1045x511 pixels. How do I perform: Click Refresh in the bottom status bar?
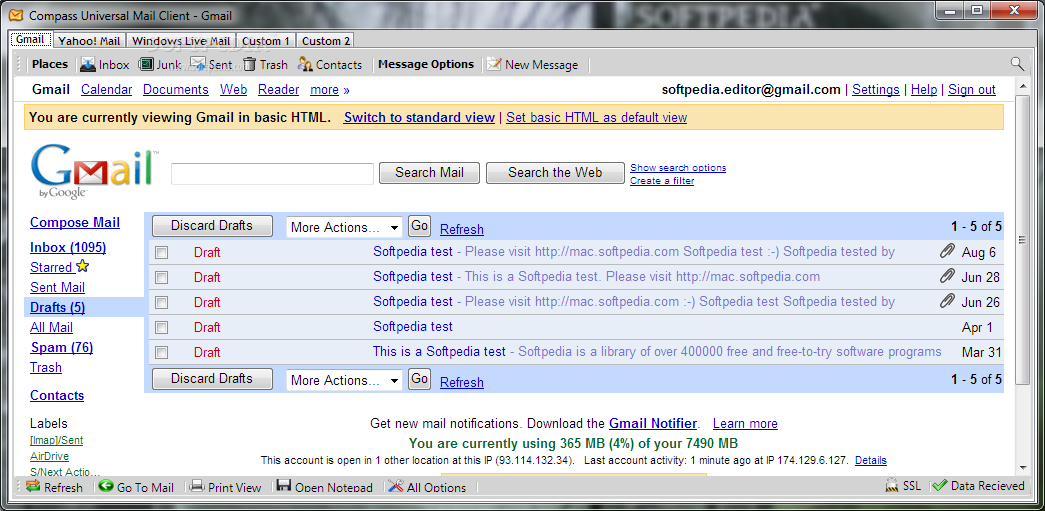[x=55, y=487]
